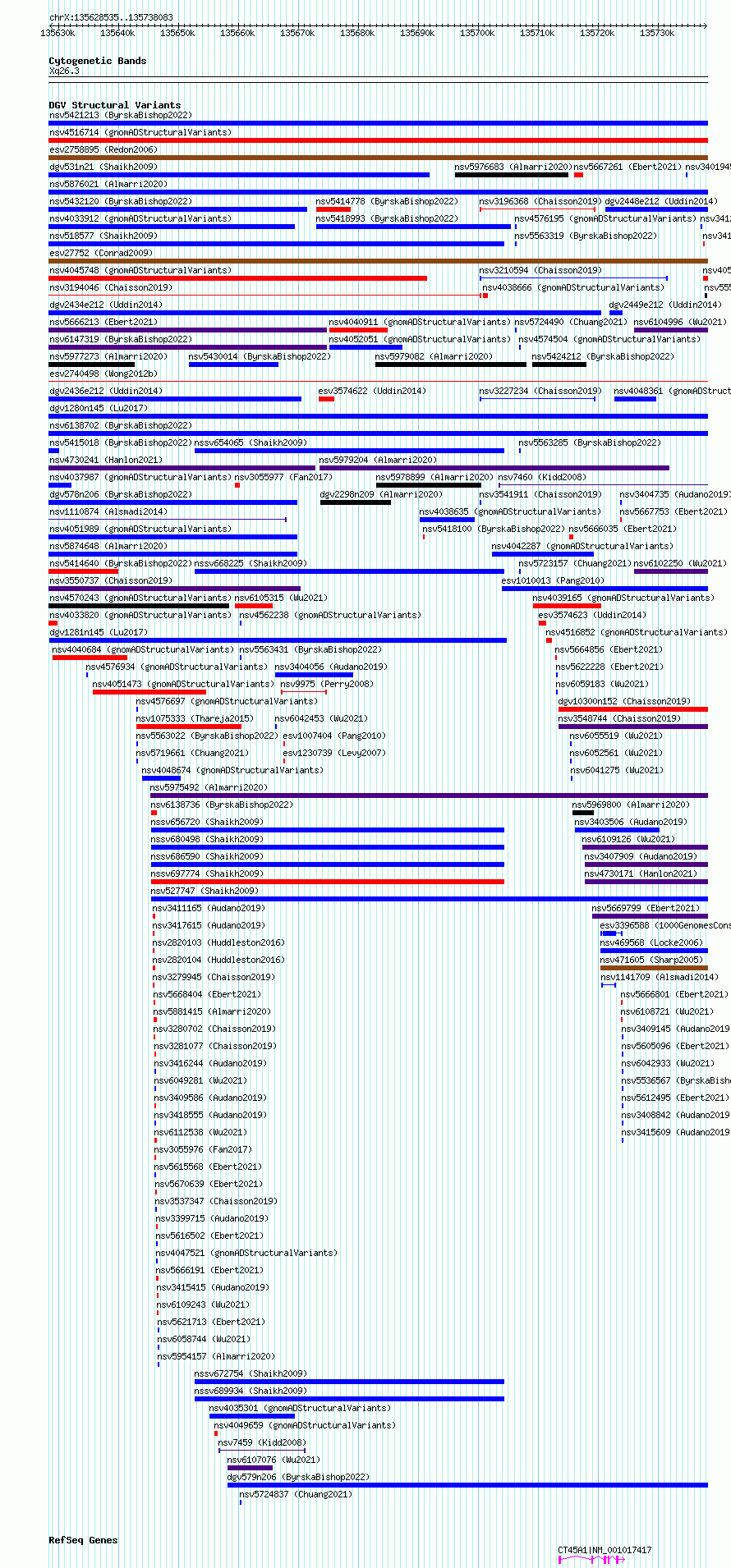The height and width of the screenshot is (1568, 731).
Task: Select nsv3550737 (Chaisson2019) label
Action: pos(110,580)
